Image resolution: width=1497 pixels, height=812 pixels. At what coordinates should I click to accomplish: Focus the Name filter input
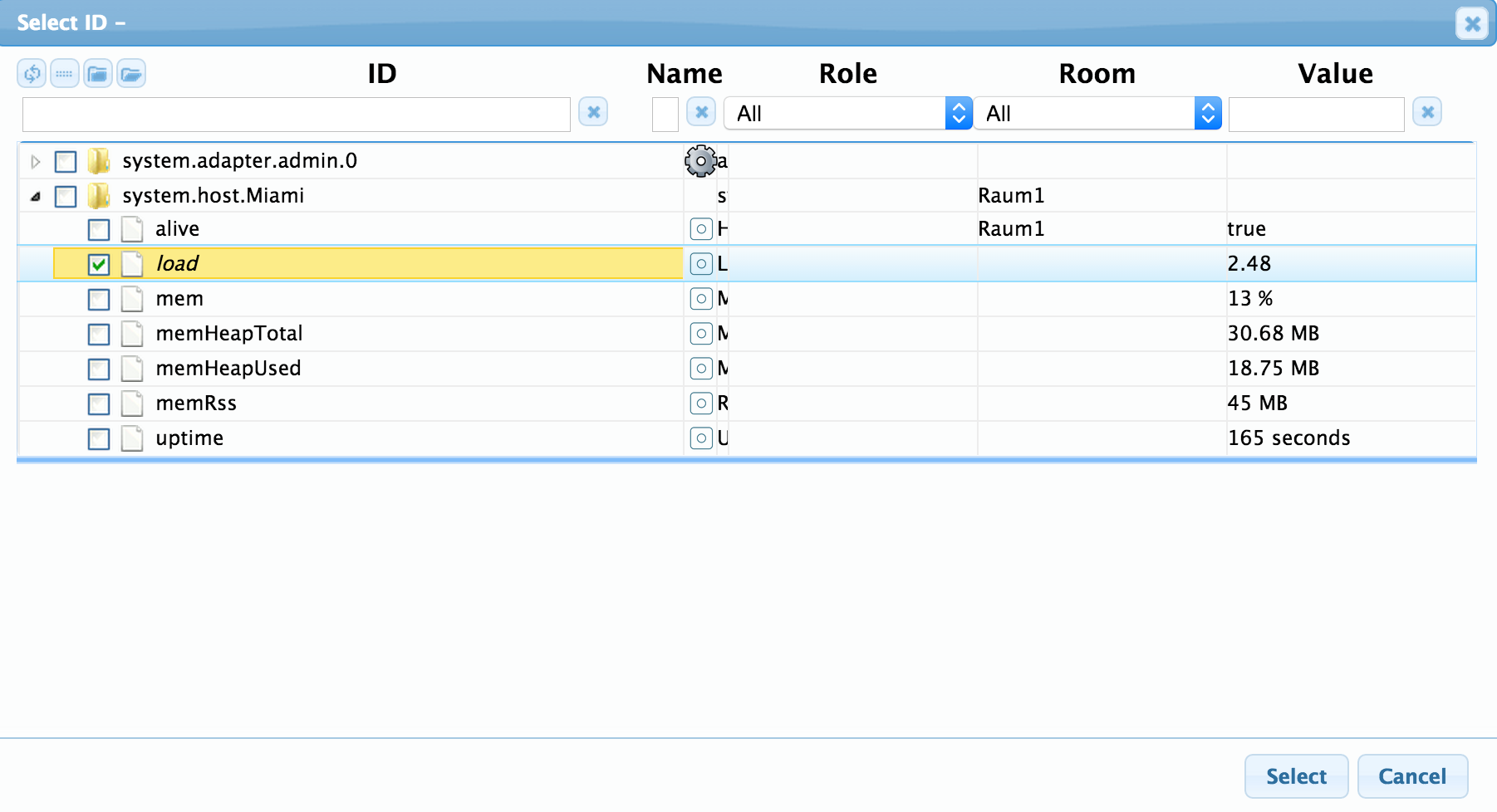tap(665, 115)
